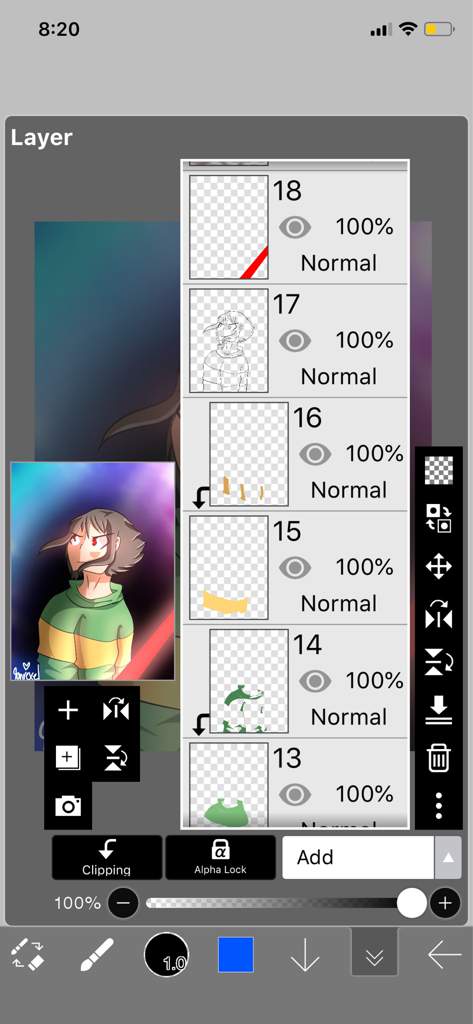The image size is (473, 1024).
Task: Collapse panel with double chevron down button
Action: click(374, 955)
